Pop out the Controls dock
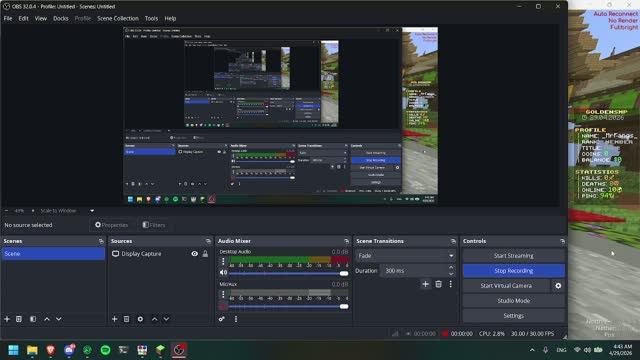Viewport: 640px width, 360px height. tap(562, 241)
